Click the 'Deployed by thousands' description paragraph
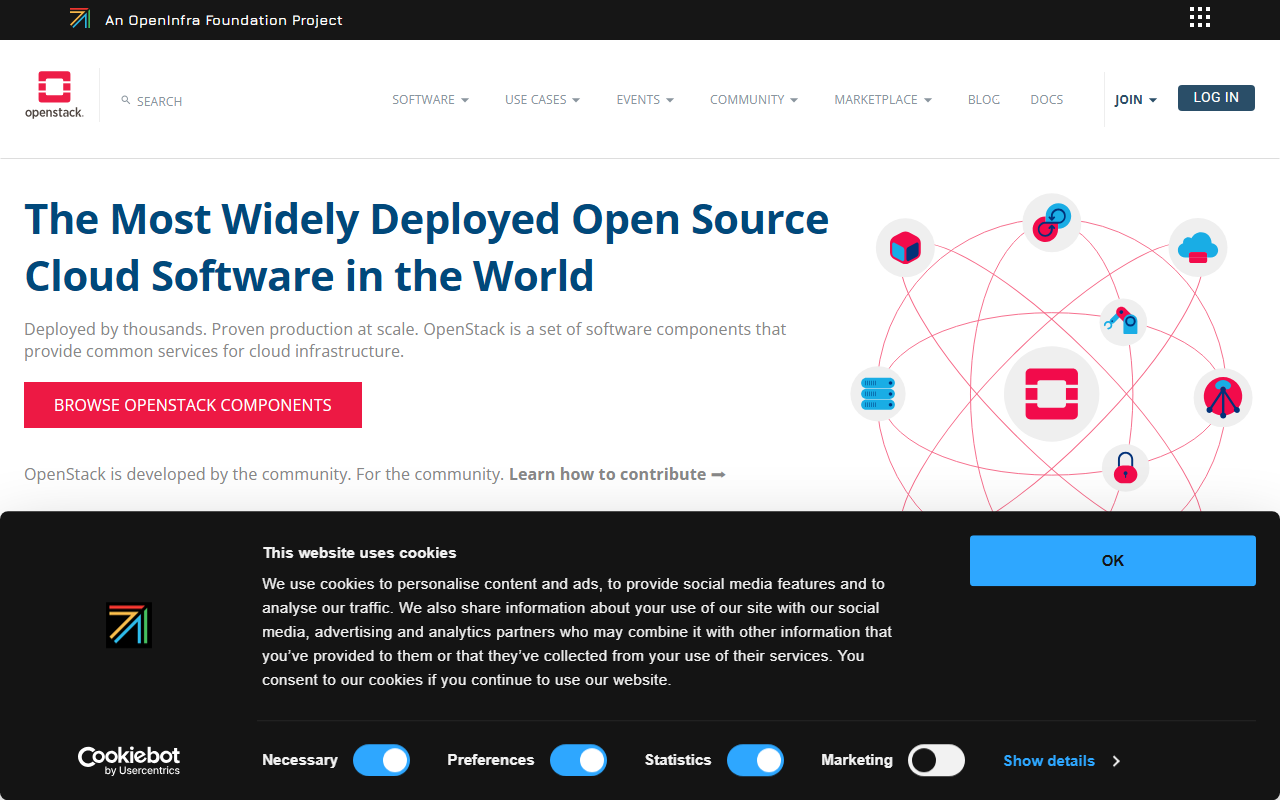Viewport: 1280px width, 800px height. point(405,340)
